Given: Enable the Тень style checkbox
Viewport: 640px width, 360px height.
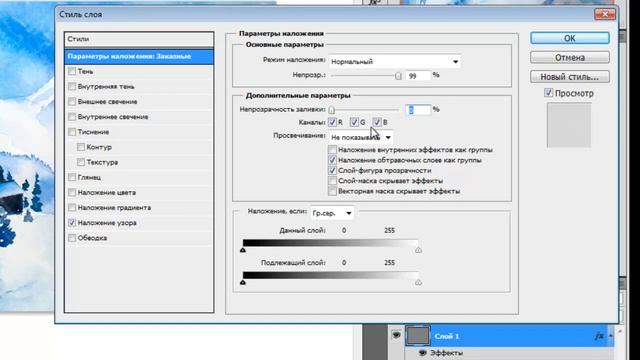Looking at the screenshot, I should click(72, 71).
